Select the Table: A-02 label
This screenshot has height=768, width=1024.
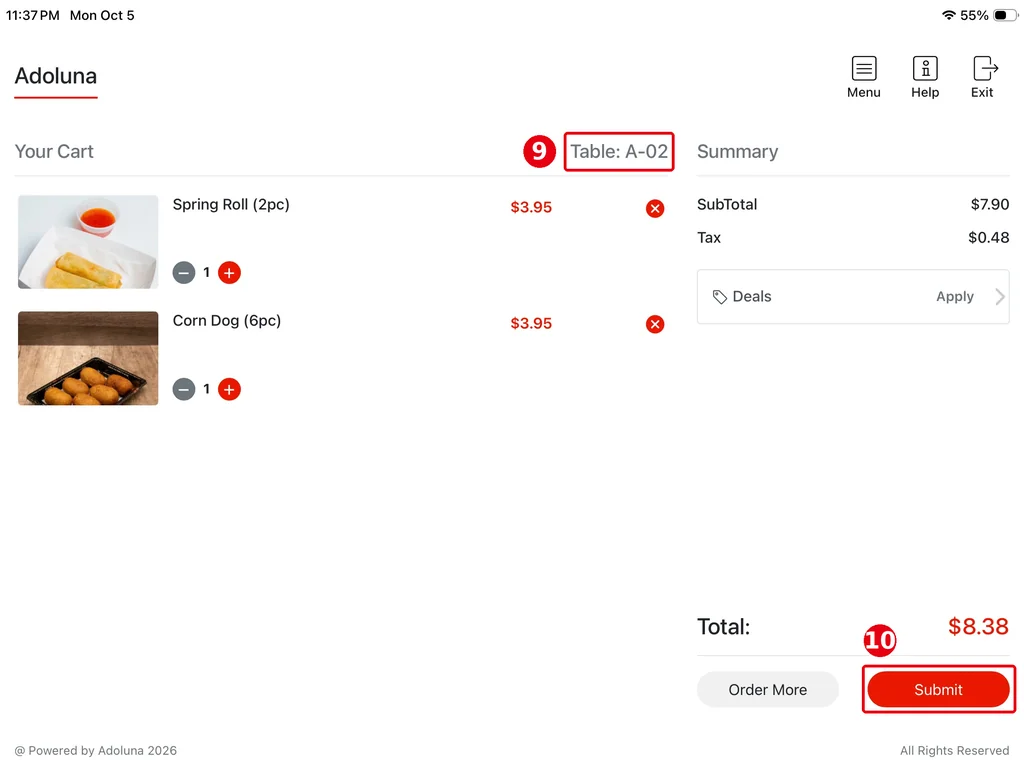(618, 152)
